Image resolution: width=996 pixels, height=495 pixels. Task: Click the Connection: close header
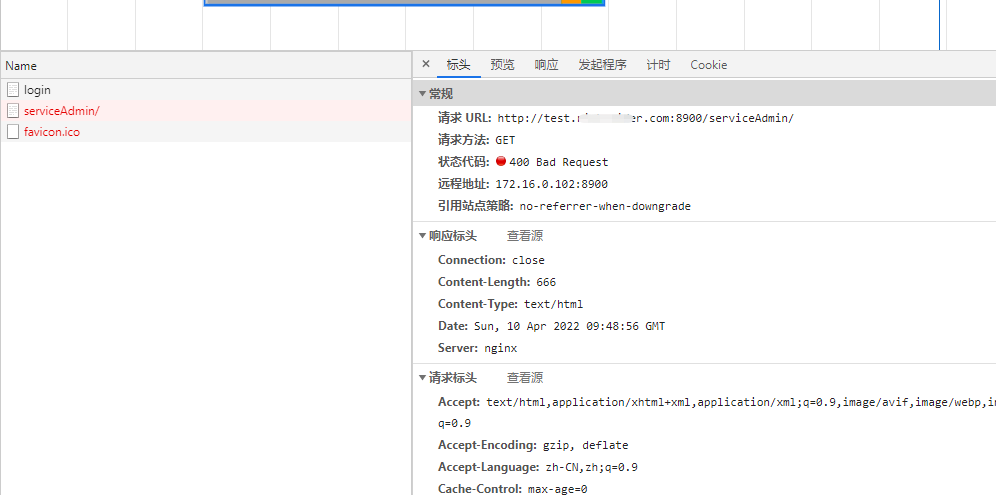tap(491, 260)
